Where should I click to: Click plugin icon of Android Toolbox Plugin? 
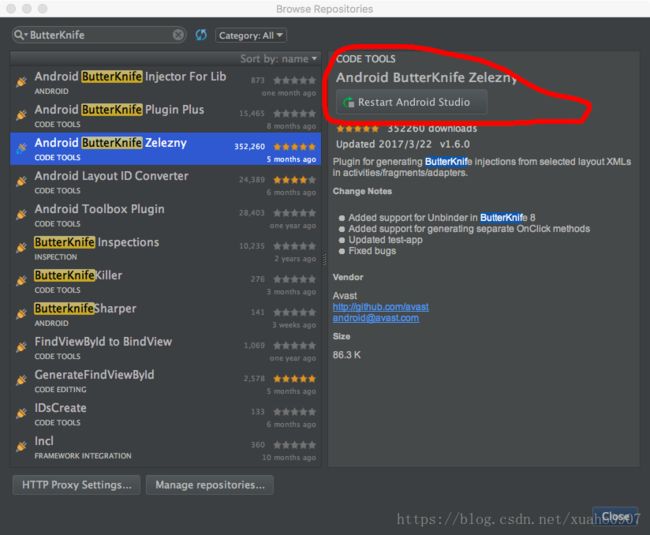click(x=22, y=214)
